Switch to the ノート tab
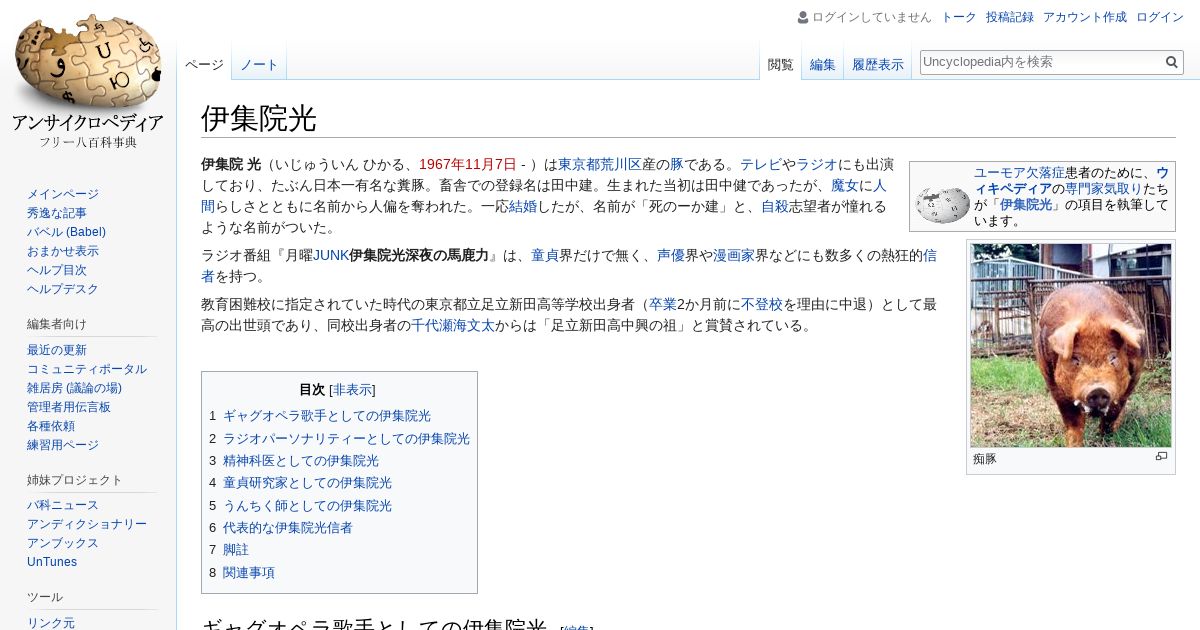Screen dimensions: 1200x630 (x=259, y=65)
